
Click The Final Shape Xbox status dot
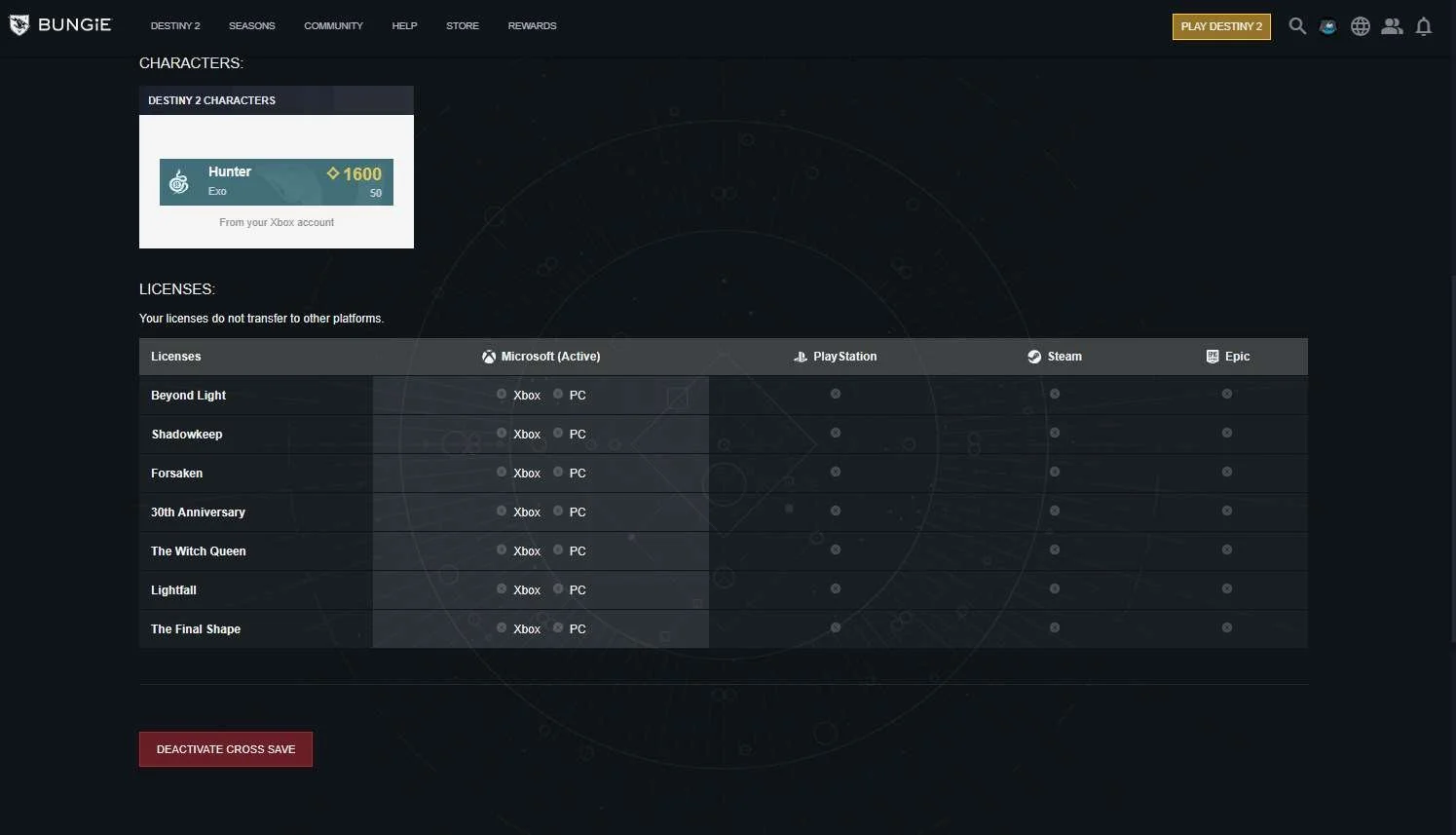pos(502,627)
